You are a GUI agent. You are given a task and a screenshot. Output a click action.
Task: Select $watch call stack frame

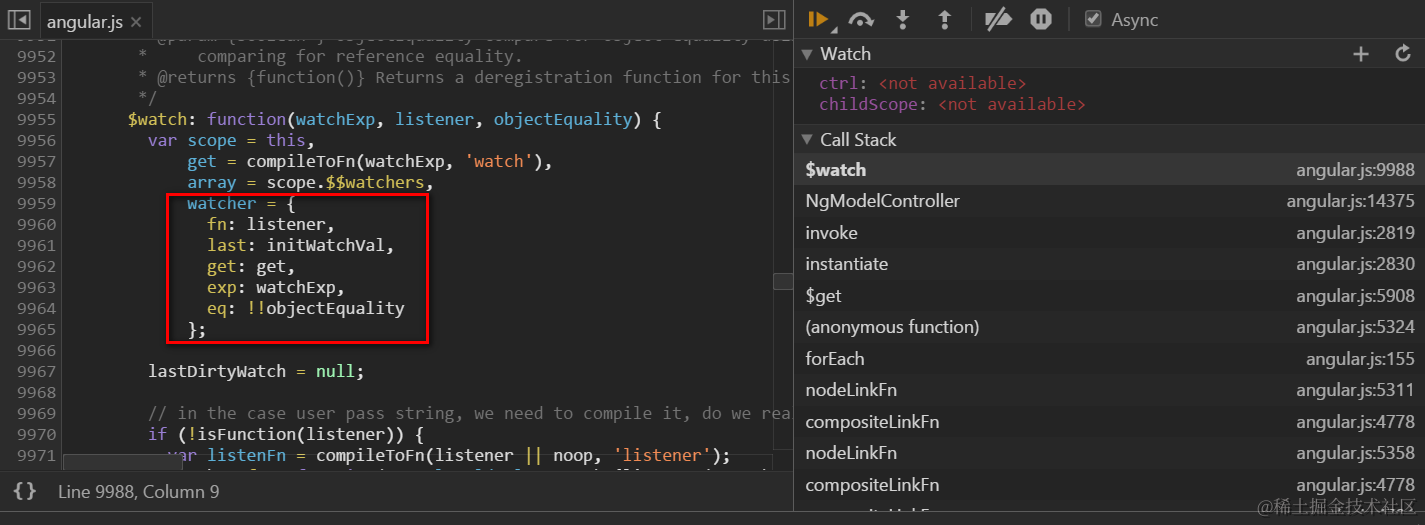(x=1109, y=170)
